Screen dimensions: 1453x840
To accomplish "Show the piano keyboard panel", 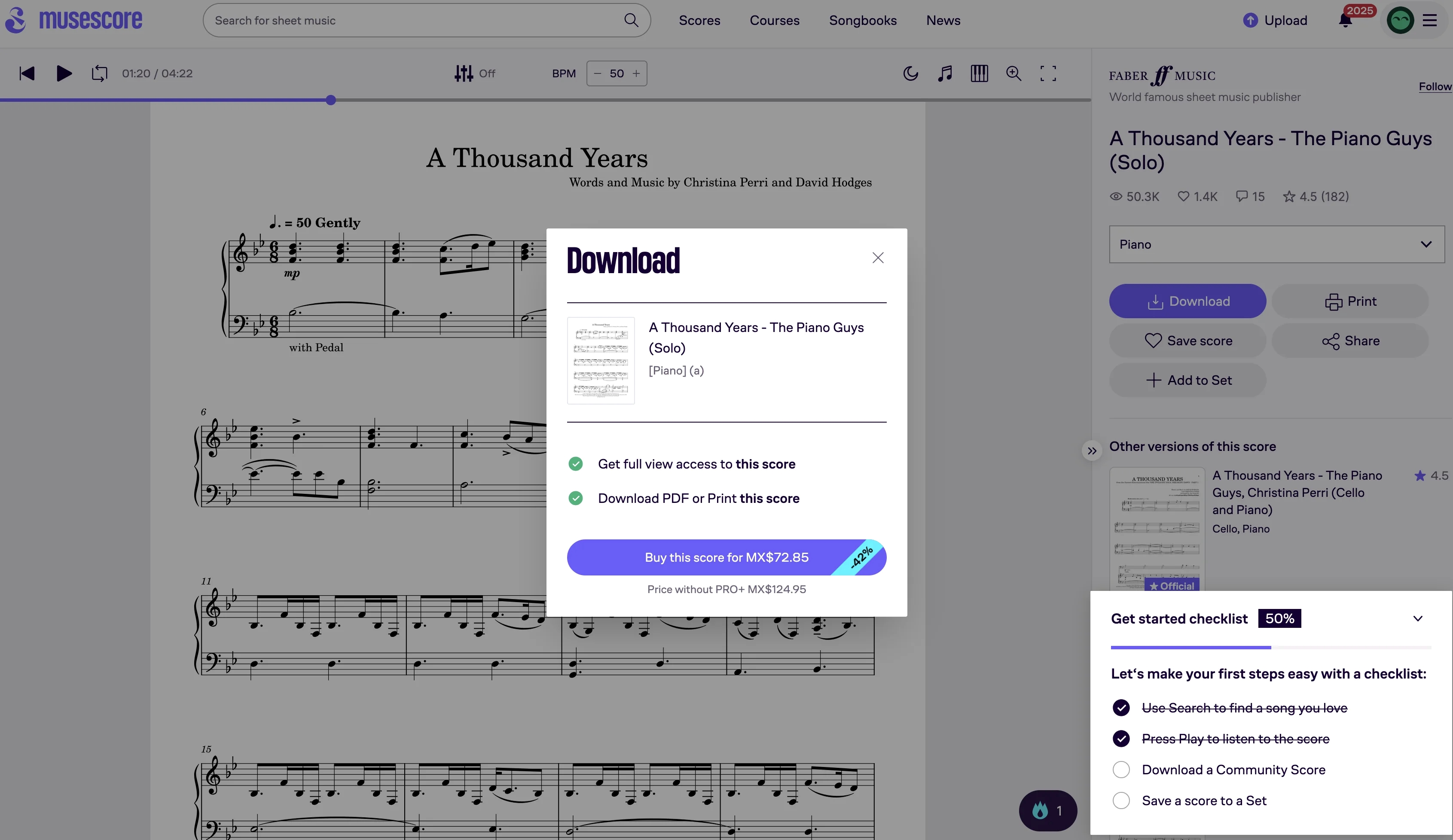I will pos(979,73).
